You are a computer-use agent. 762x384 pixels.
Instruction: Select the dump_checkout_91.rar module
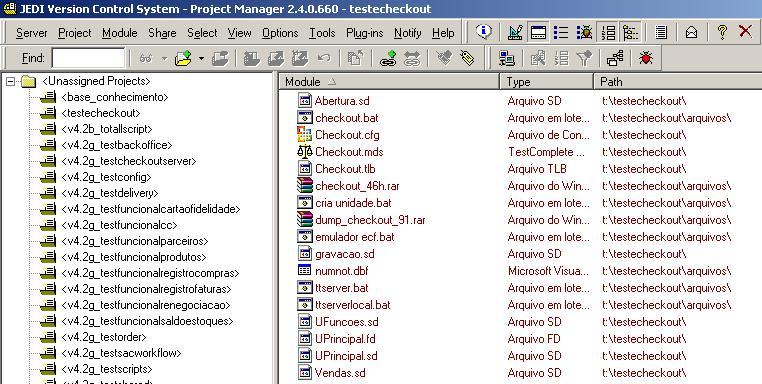point(370,220)
